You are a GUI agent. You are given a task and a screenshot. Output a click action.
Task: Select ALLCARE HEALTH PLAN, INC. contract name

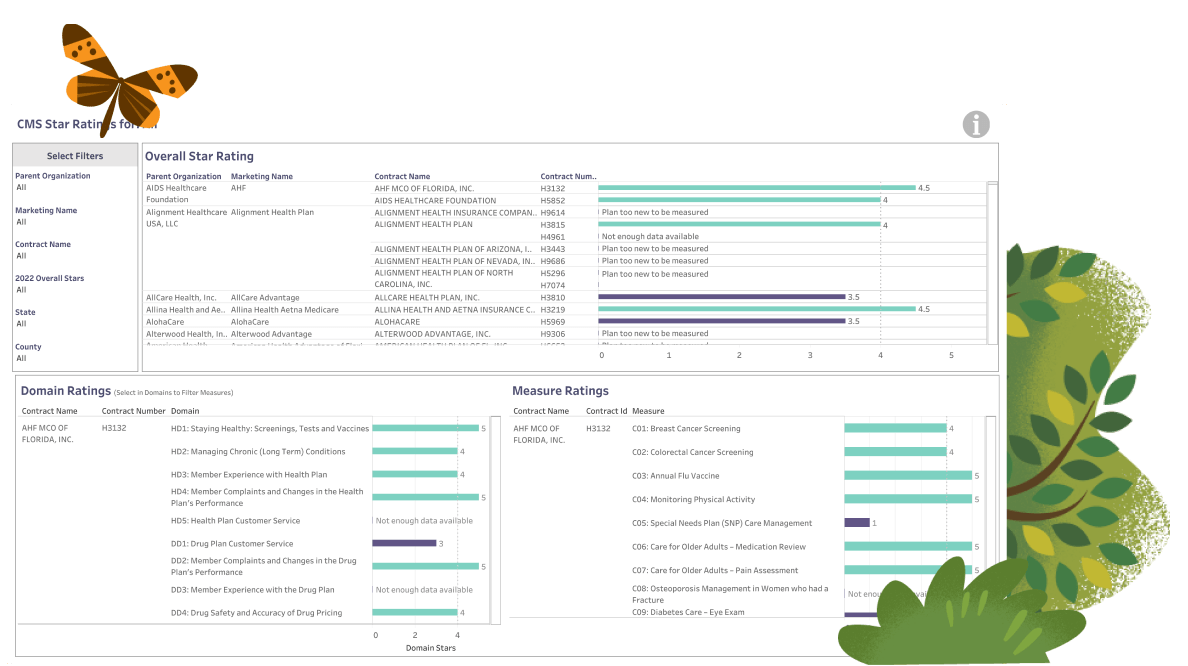(x=427, y=298)
